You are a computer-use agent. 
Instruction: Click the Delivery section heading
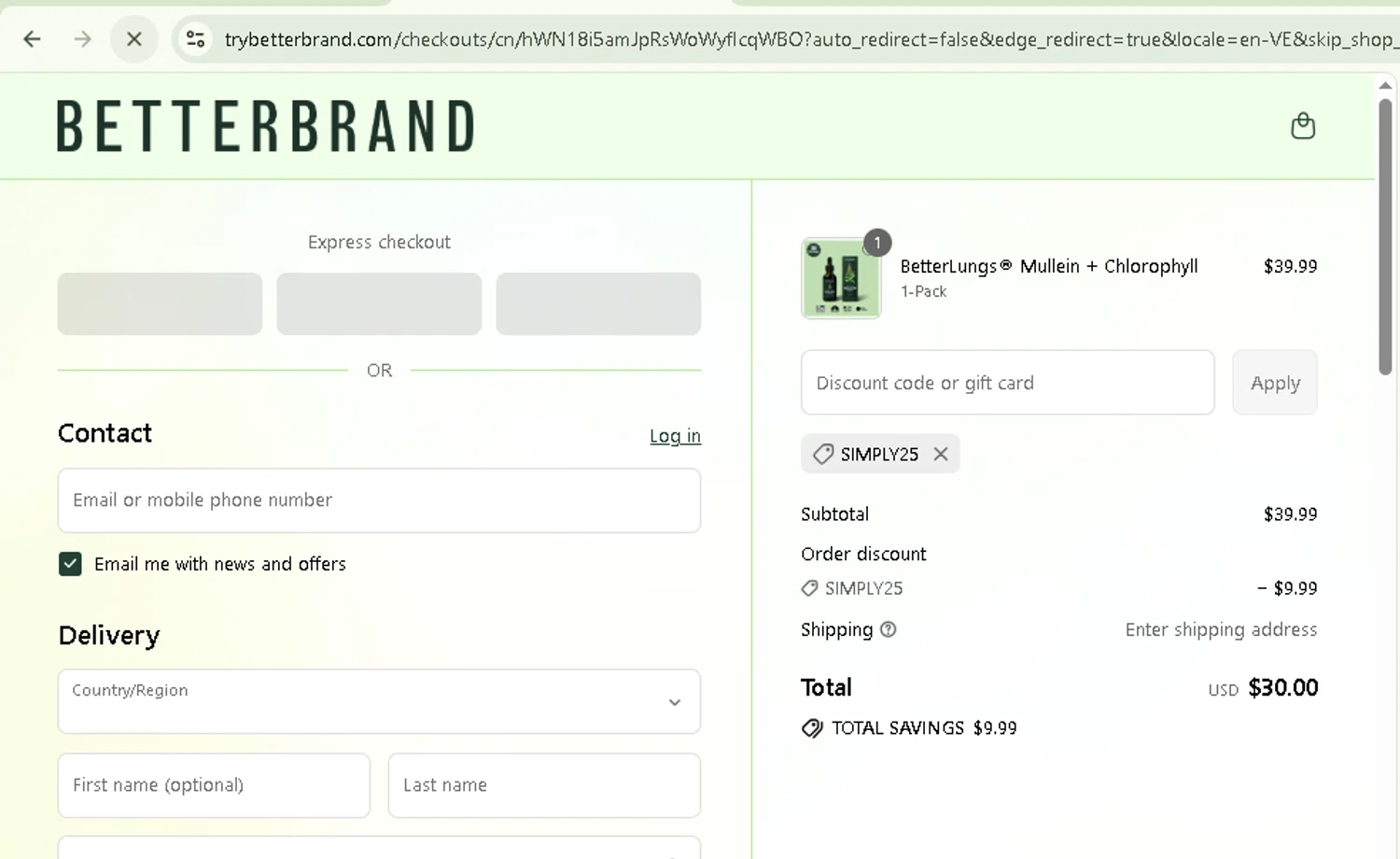pyautogui.click(x=109, y=636)
